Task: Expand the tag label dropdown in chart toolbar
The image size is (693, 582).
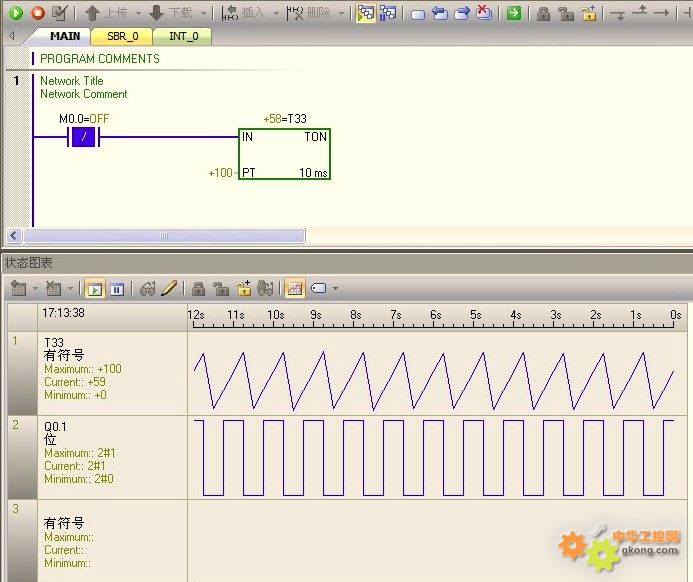Action: pyautogui.click(x=335, y=289)
